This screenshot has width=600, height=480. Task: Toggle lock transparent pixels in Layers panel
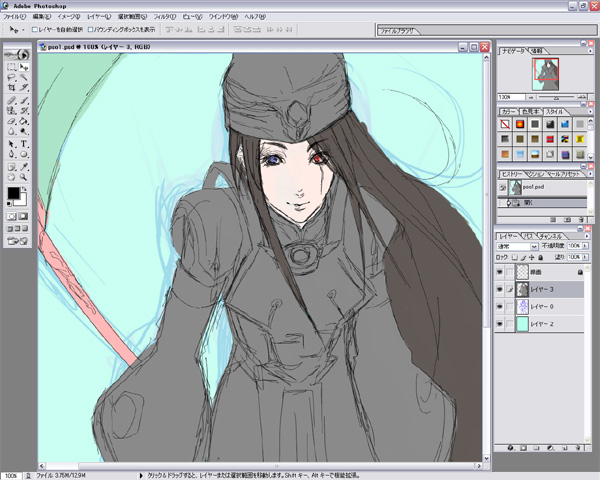(x=515, y=258)
